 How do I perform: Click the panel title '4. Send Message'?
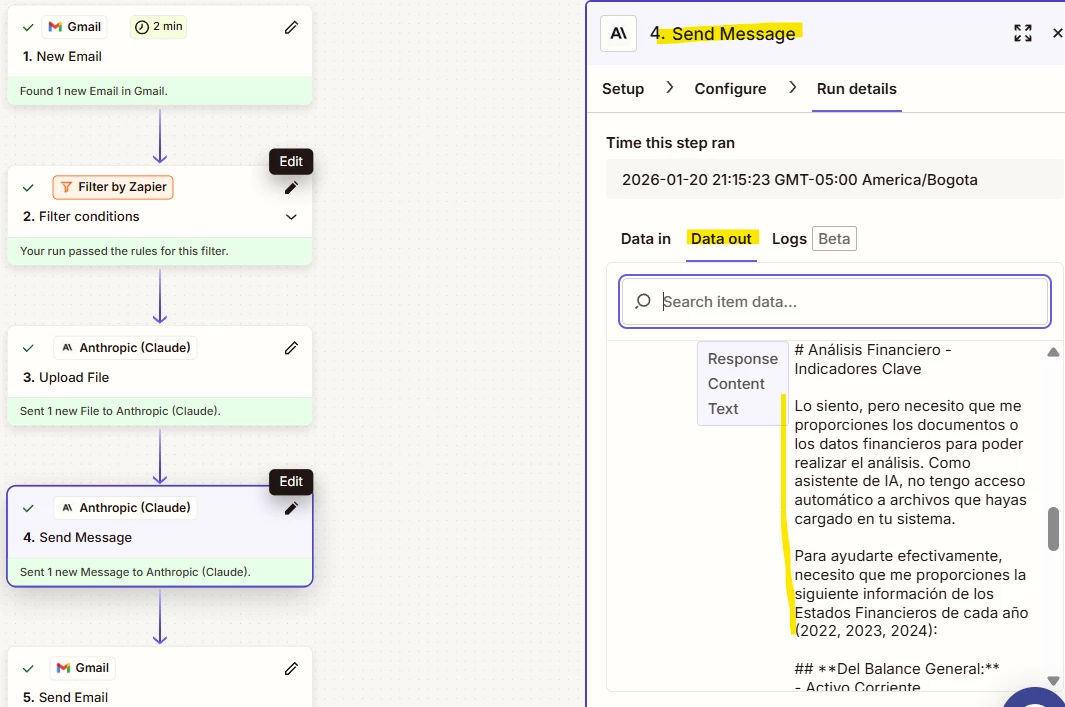pyautogui.click(x=723, y=33)
